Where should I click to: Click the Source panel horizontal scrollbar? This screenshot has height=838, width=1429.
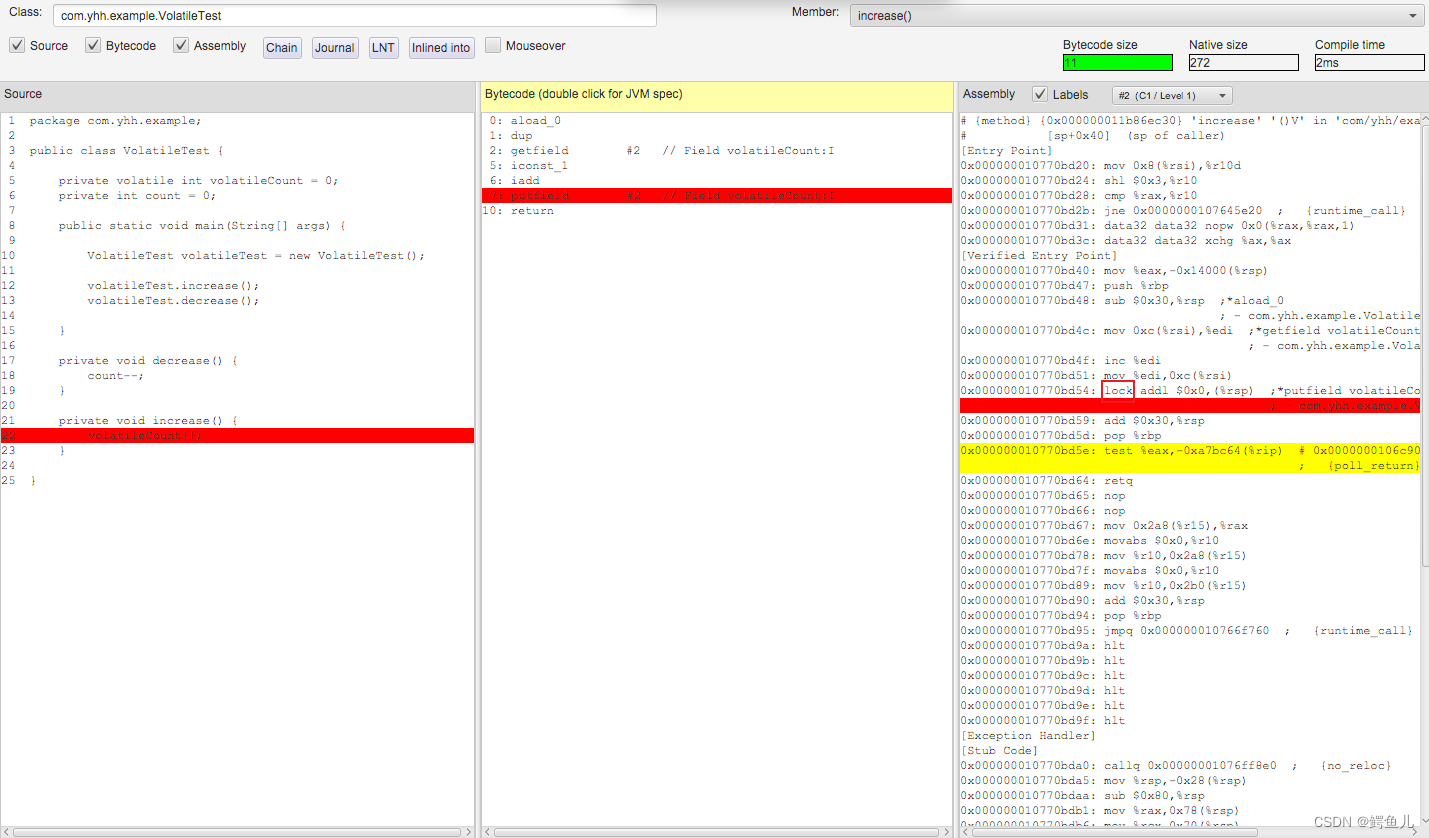click(x=237, y=831)
